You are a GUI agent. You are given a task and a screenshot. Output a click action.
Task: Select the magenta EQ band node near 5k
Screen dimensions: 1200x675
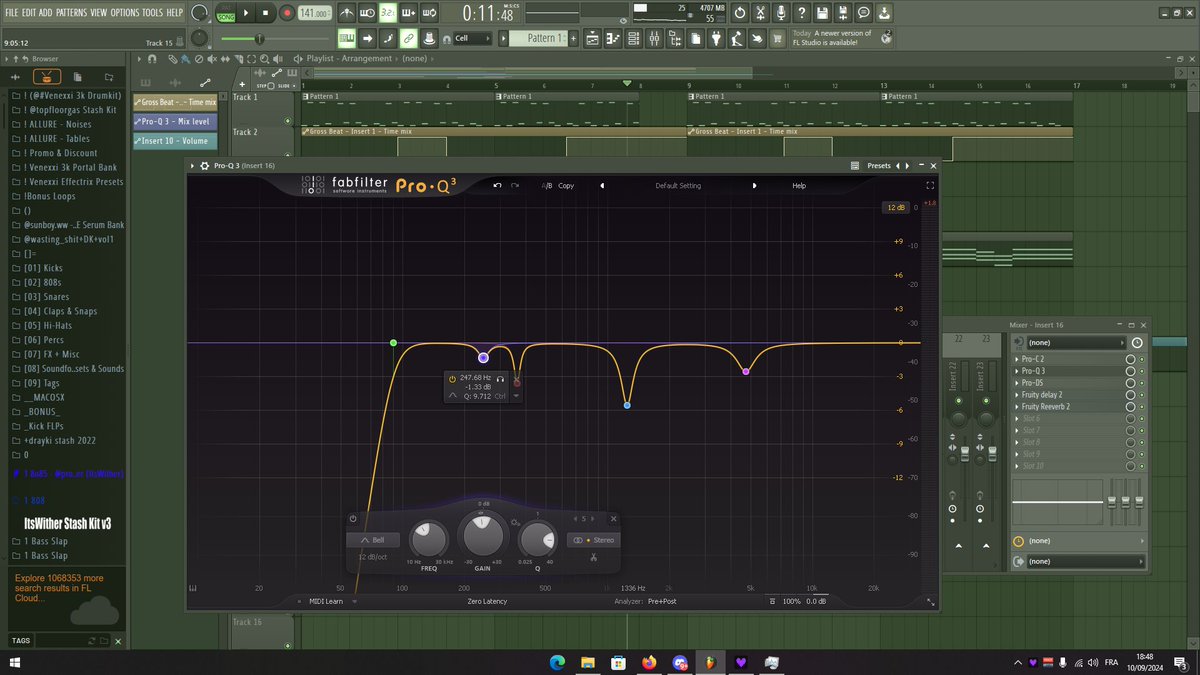coord(746,372)
